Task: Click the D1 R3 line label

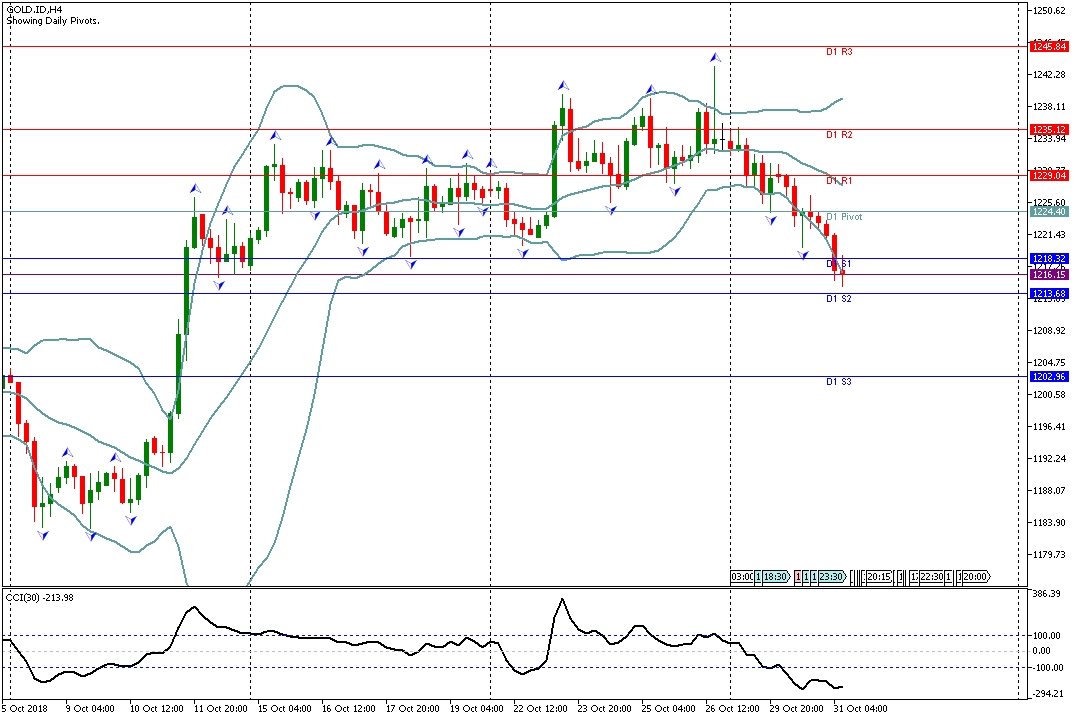Action: tap(838, 52)
